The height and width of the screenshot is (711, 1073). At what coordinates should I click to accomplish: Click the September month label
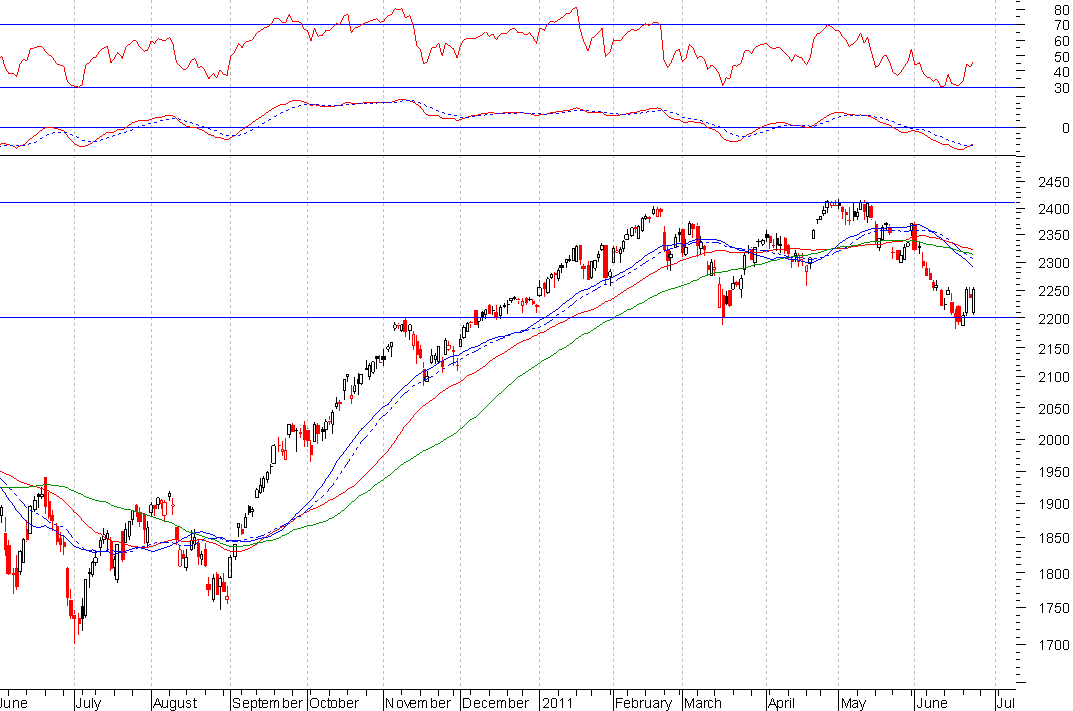267,703
